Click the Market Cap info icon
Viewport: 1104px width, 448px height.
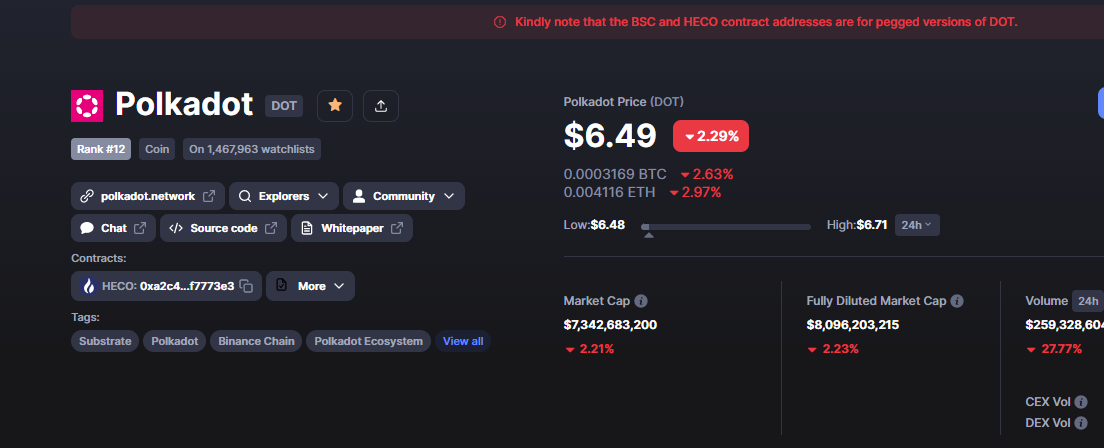[641, 301]
